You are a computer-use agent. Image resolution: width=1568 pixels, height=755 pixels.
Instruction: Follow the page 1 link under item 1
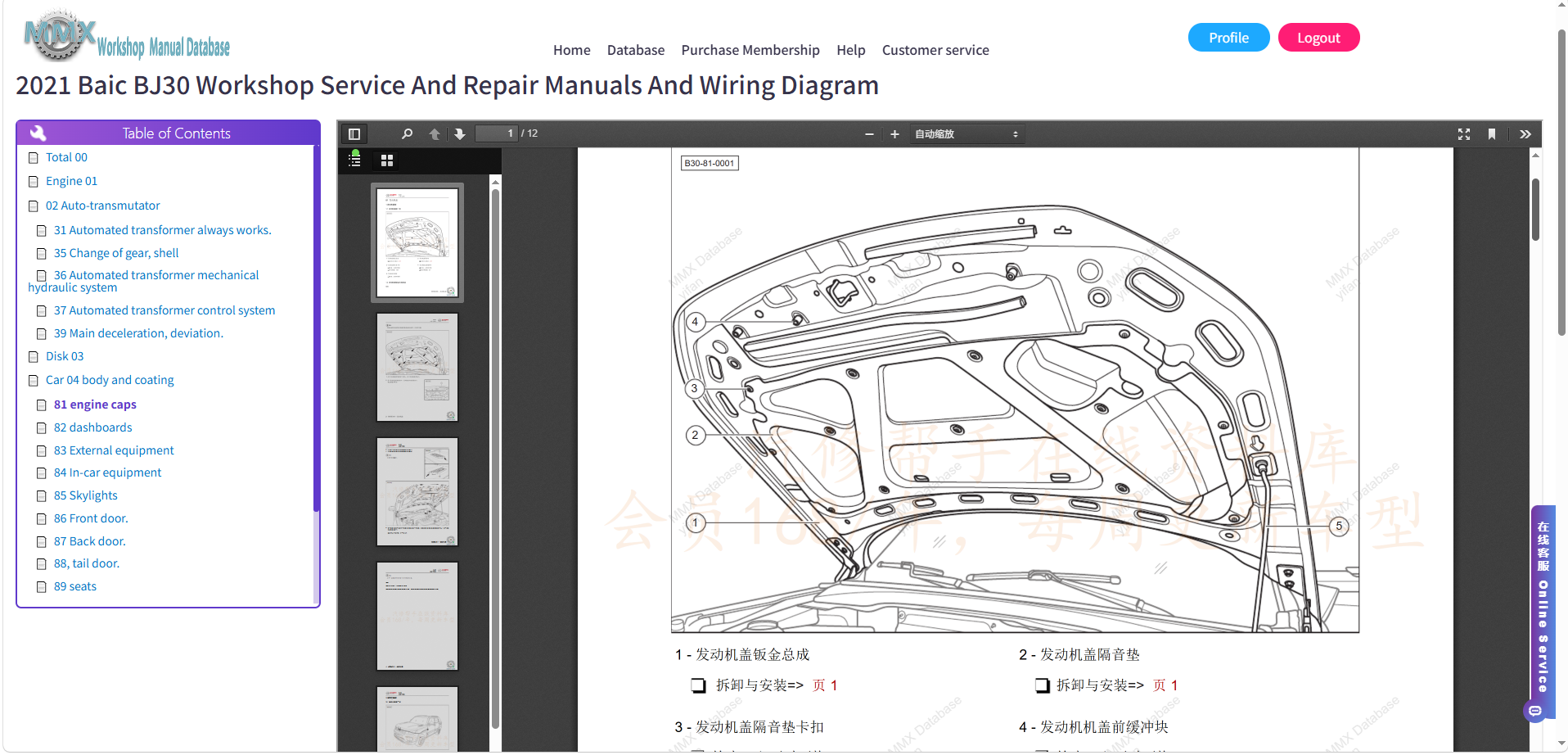(825, 685)
